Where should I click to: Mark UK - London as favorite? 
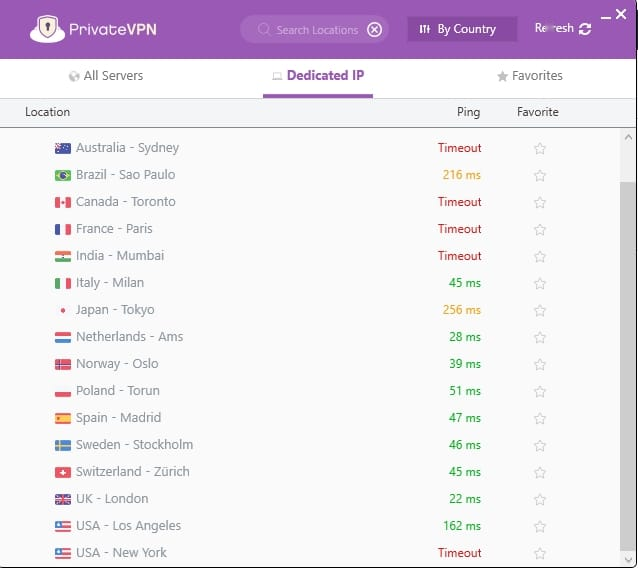[540, 499]
